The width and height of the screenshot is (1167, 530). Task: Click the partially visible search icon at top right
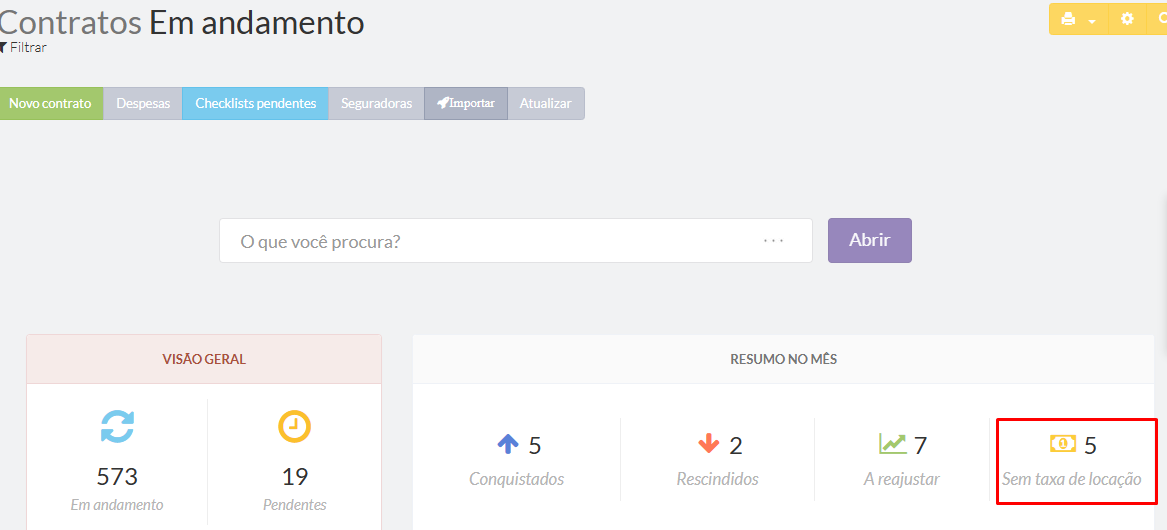[x=1160, y=19]
